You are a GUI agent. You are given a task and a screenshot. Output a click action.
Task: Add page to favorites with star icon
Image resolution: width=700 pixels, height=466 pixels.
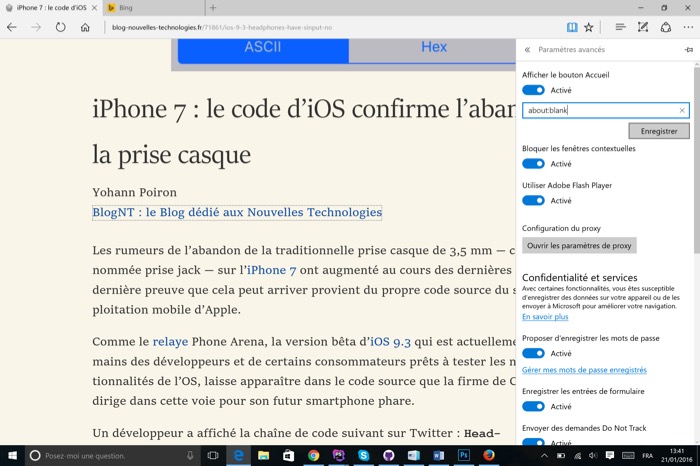coord(589,27)
